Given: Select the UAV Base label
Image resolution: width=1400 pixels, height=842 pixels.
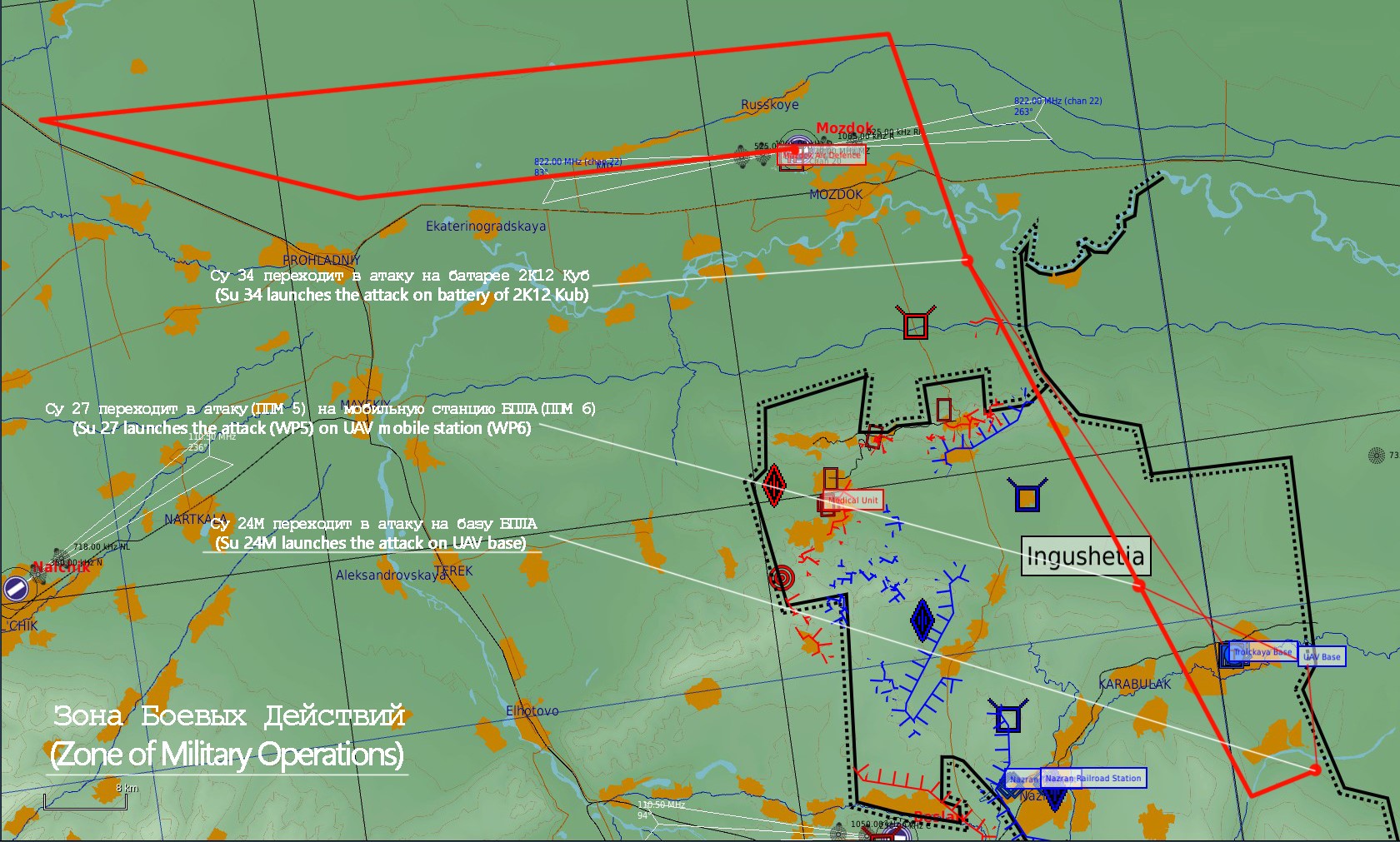Looking at the screenshot, I should coord(1322,656).
